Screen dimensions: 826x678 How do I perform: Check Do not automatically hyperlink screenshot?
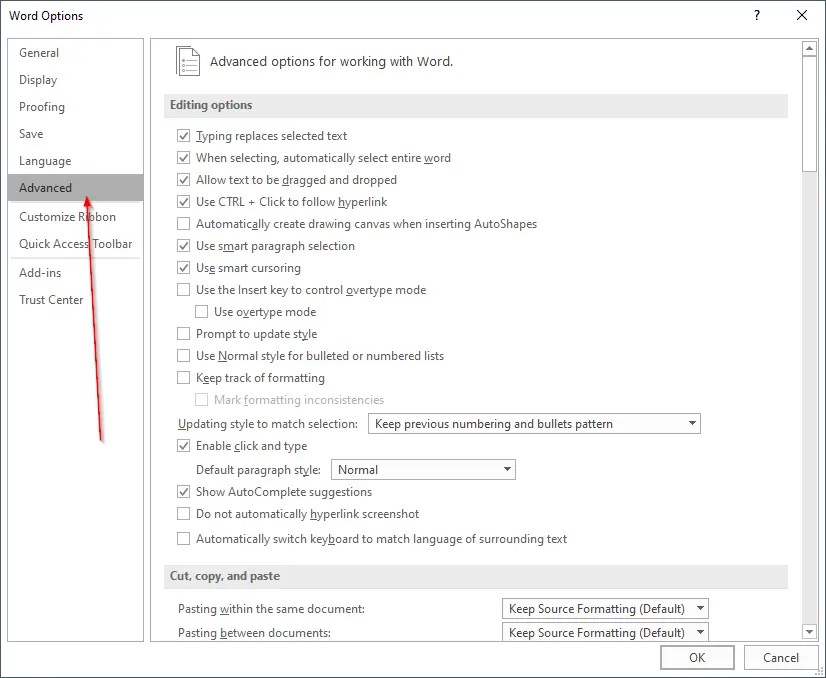[x=184, y=513]
